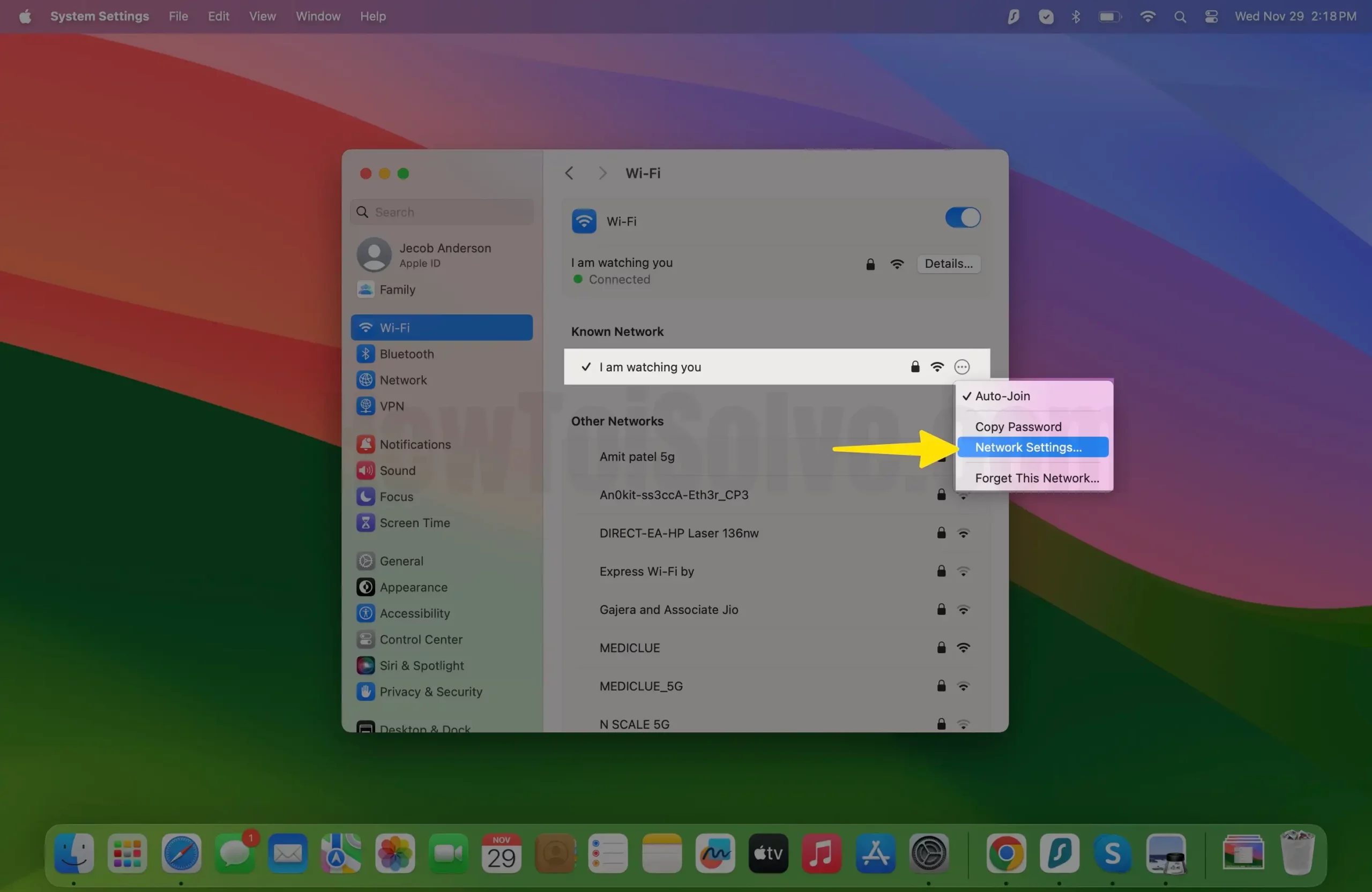Go to Sound settings

(397, 470)
